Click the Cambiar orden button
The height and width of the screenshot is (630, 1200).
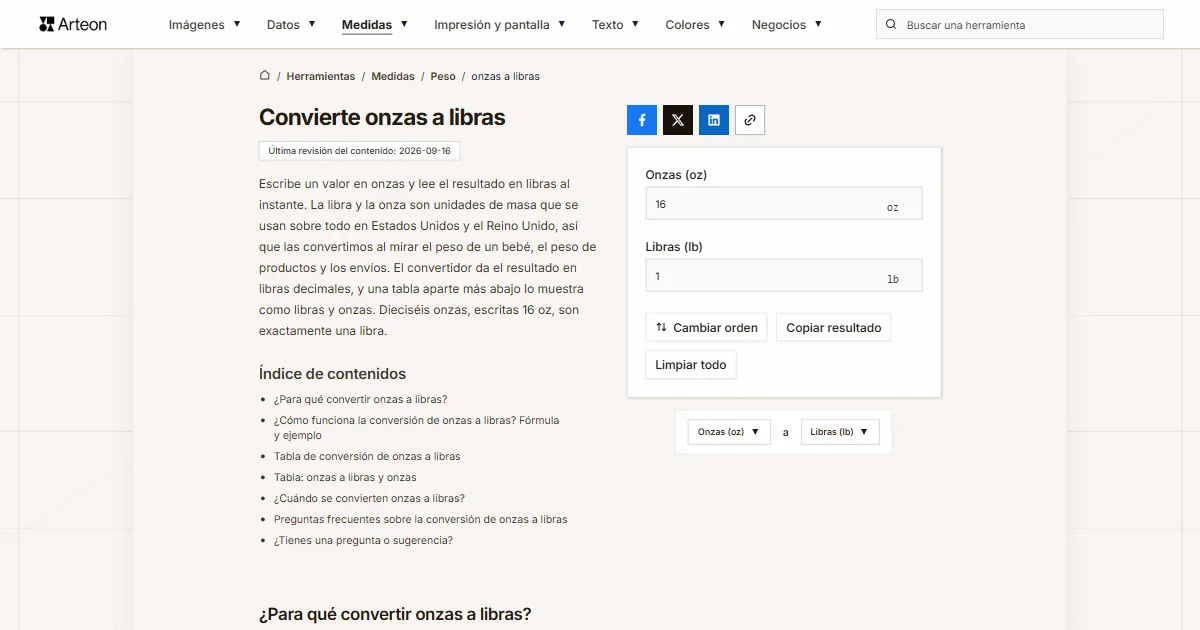point(707,328)
